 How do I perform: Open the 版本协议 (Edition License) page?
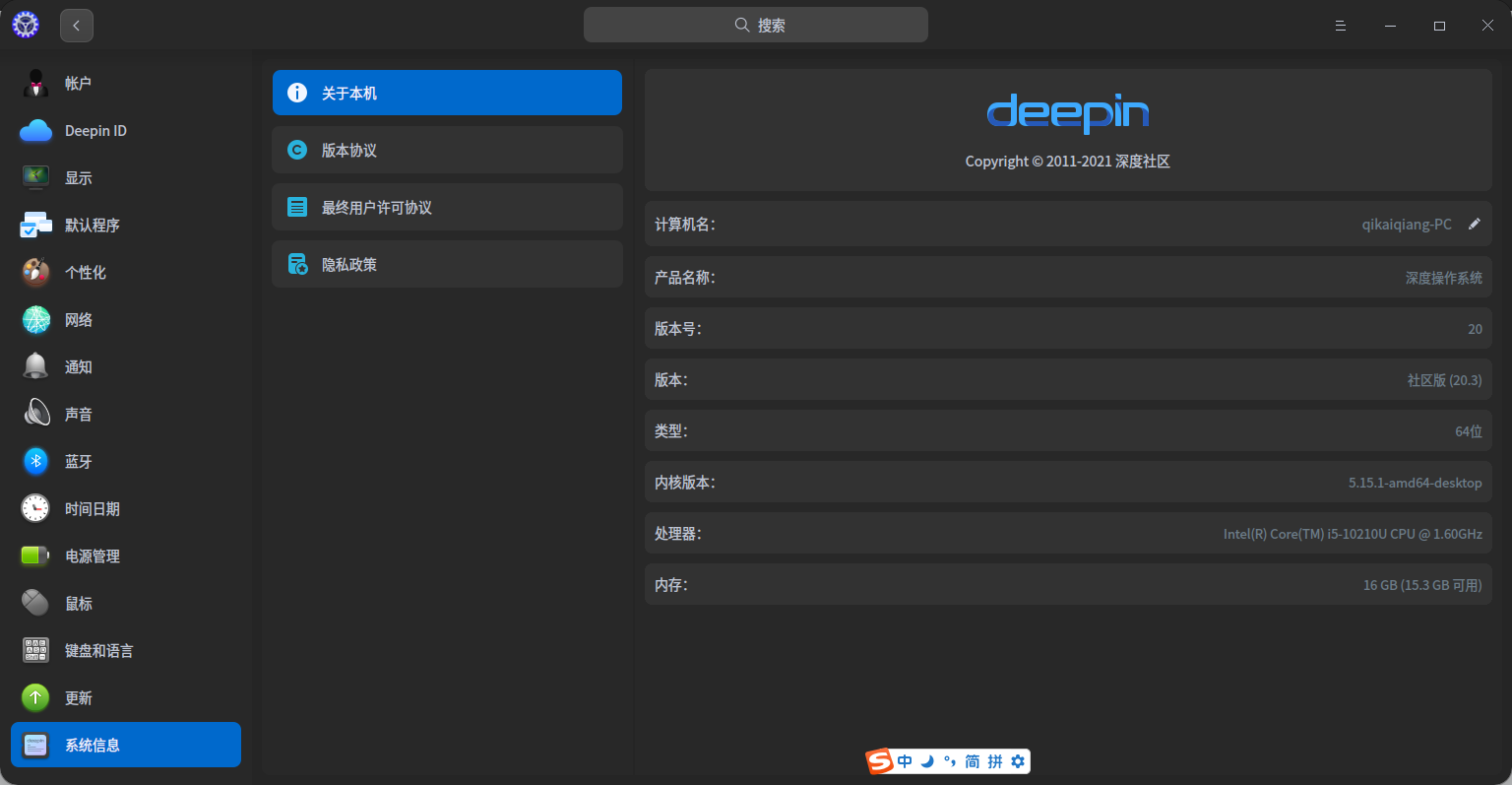447,150
